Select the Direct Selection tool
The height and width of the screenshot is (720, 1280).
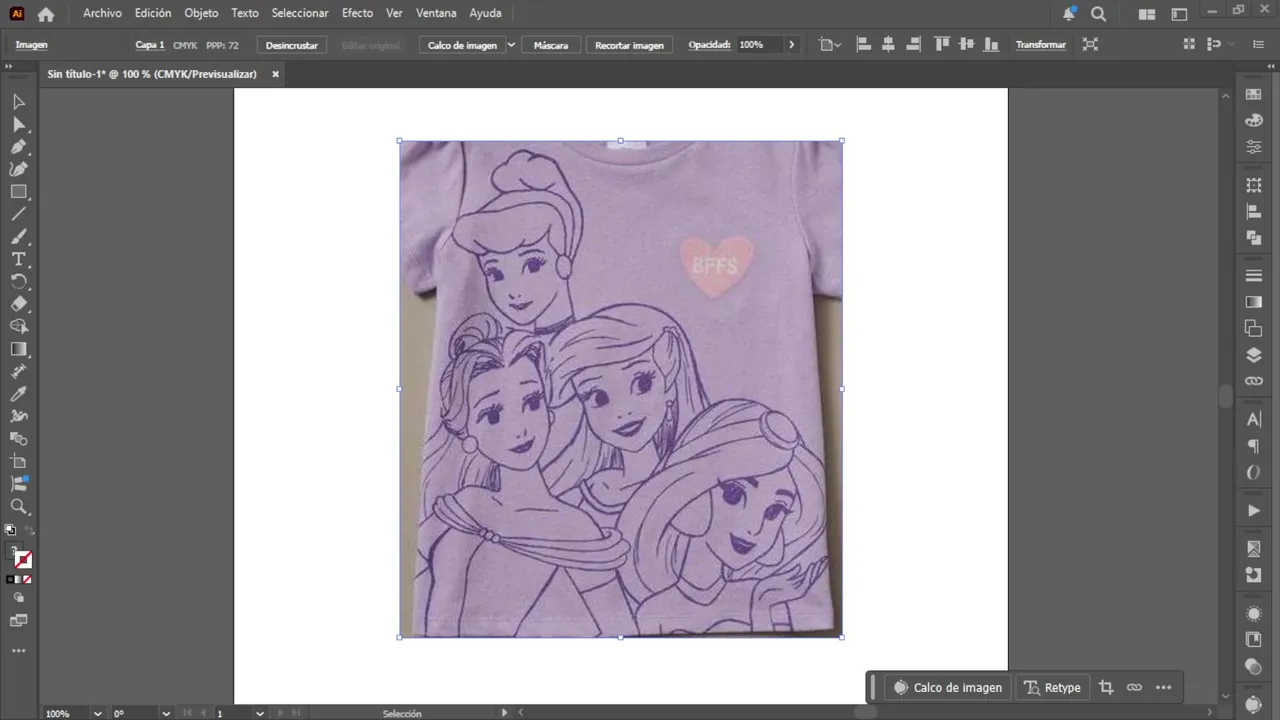(x=18, y=124)
